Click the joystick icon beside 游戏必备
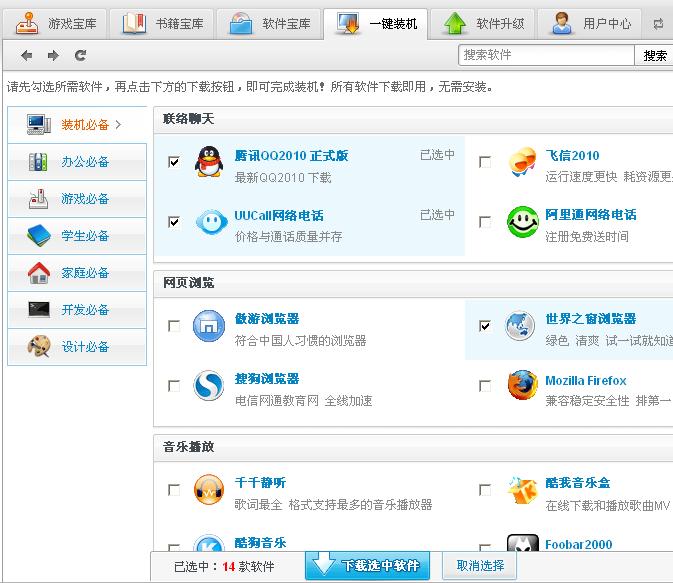 point(38,199)
